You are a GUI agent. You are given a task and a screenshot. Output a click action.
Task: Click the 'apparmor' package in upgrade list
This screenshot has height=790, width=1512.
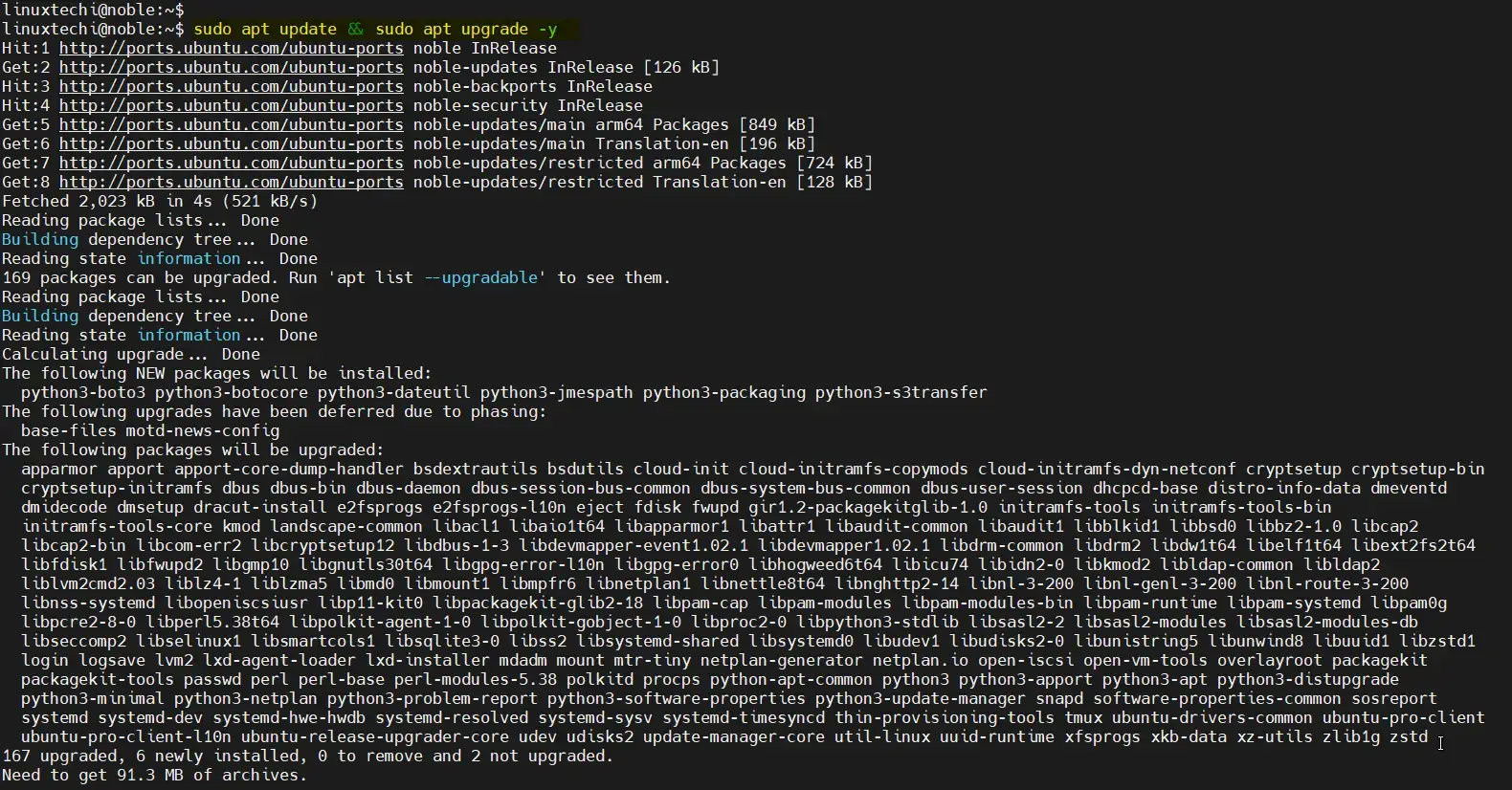coord(58,469)
